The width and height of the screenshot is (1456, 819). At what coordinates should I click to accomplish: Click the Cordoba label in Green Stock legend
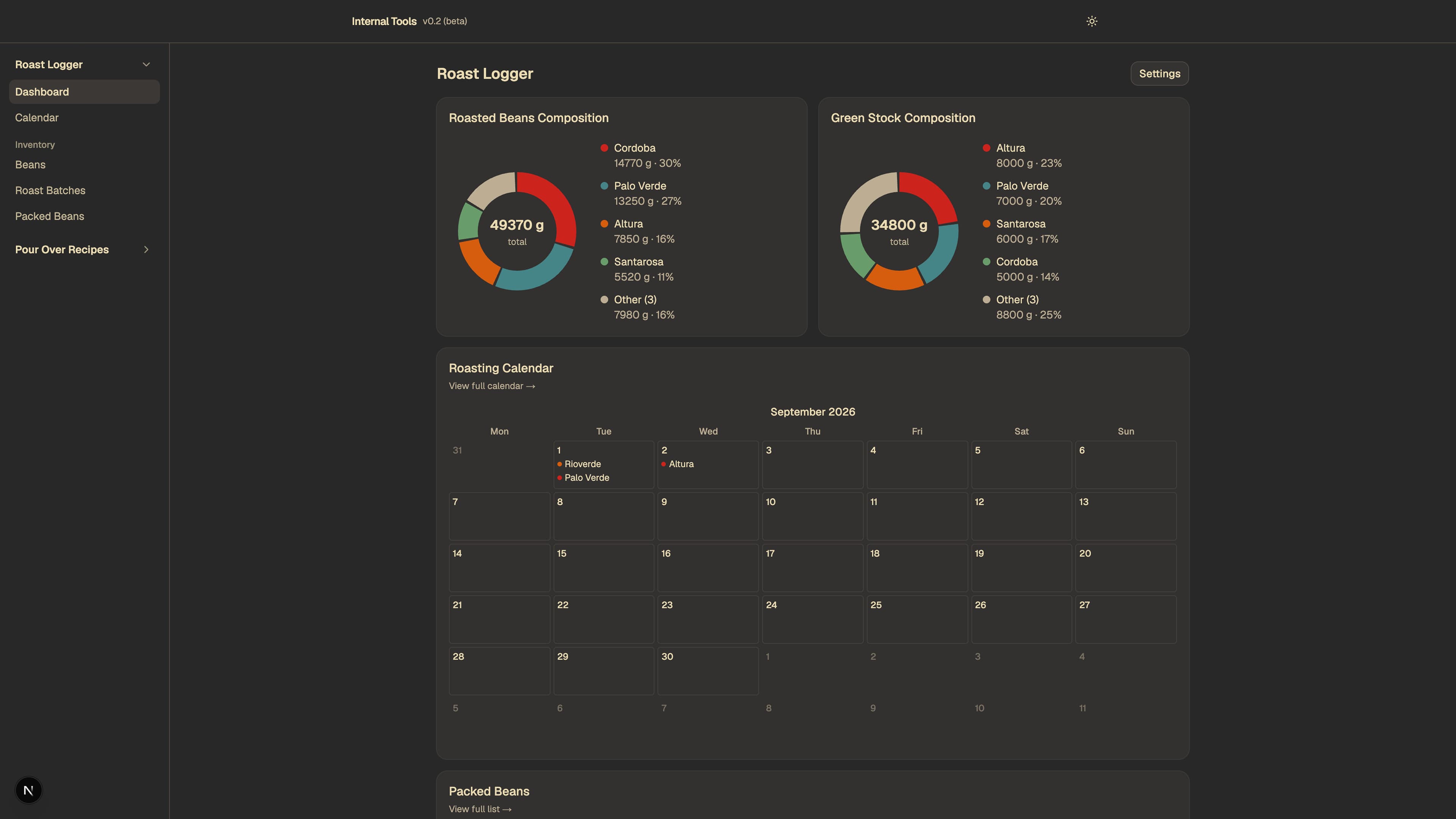[1016, 261]
